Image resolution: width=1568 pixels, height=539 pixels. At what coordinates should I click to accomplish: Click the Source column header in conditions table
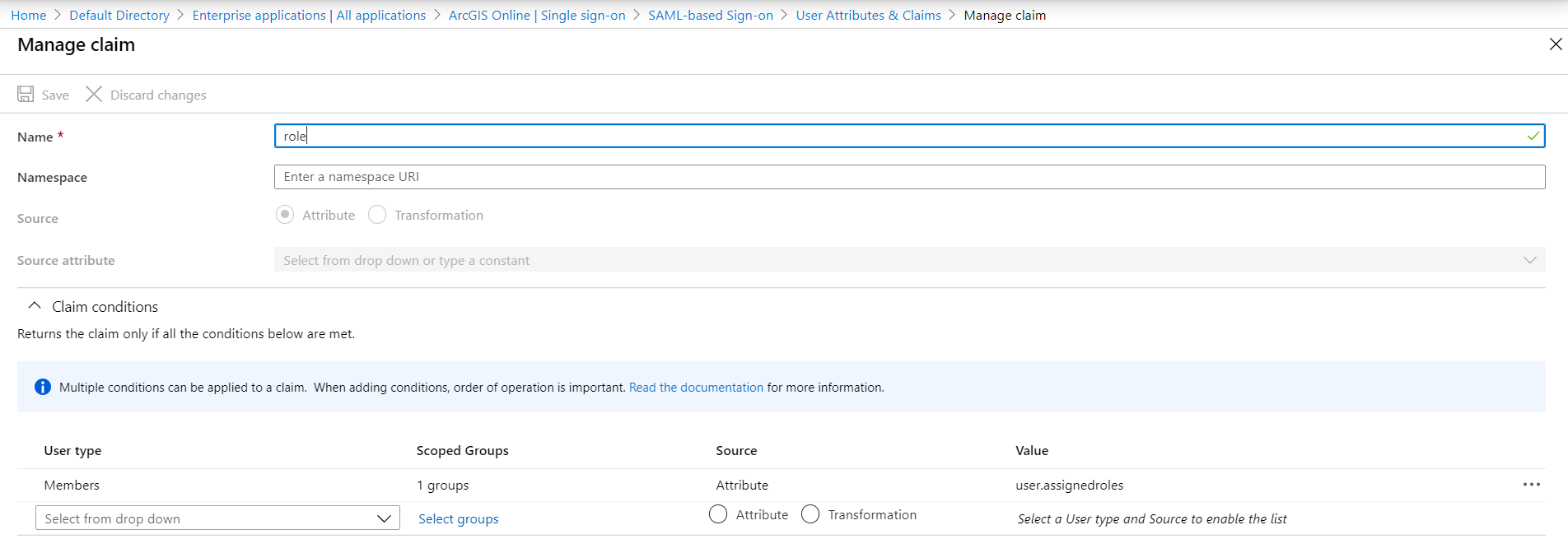coord(736,451)
